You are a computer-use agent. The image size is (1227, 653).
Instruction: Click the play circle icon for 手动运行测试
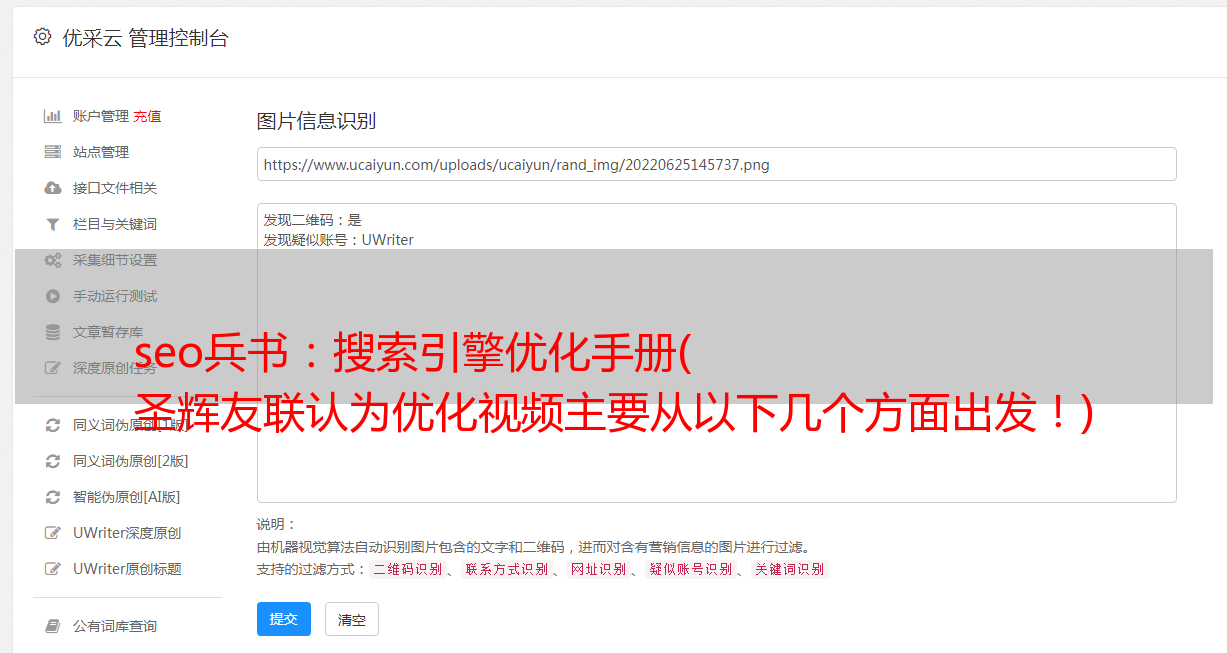[x=53, y=296]
